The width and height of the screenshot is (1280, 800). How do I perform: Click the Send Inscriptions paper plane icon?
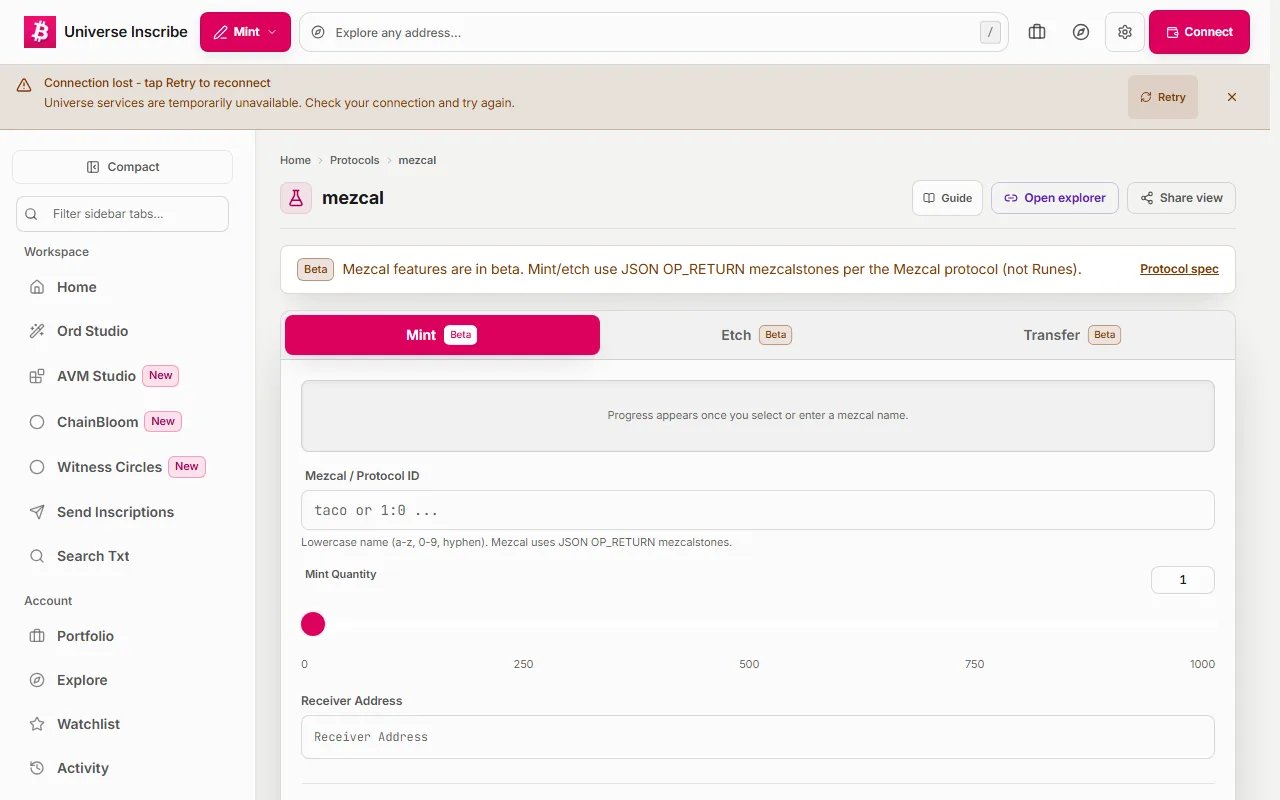(37, 512)
